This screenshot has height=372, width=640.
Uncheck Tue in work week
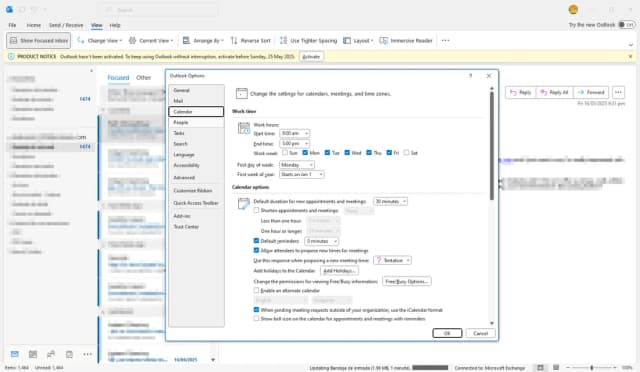(x=327, y=153)
